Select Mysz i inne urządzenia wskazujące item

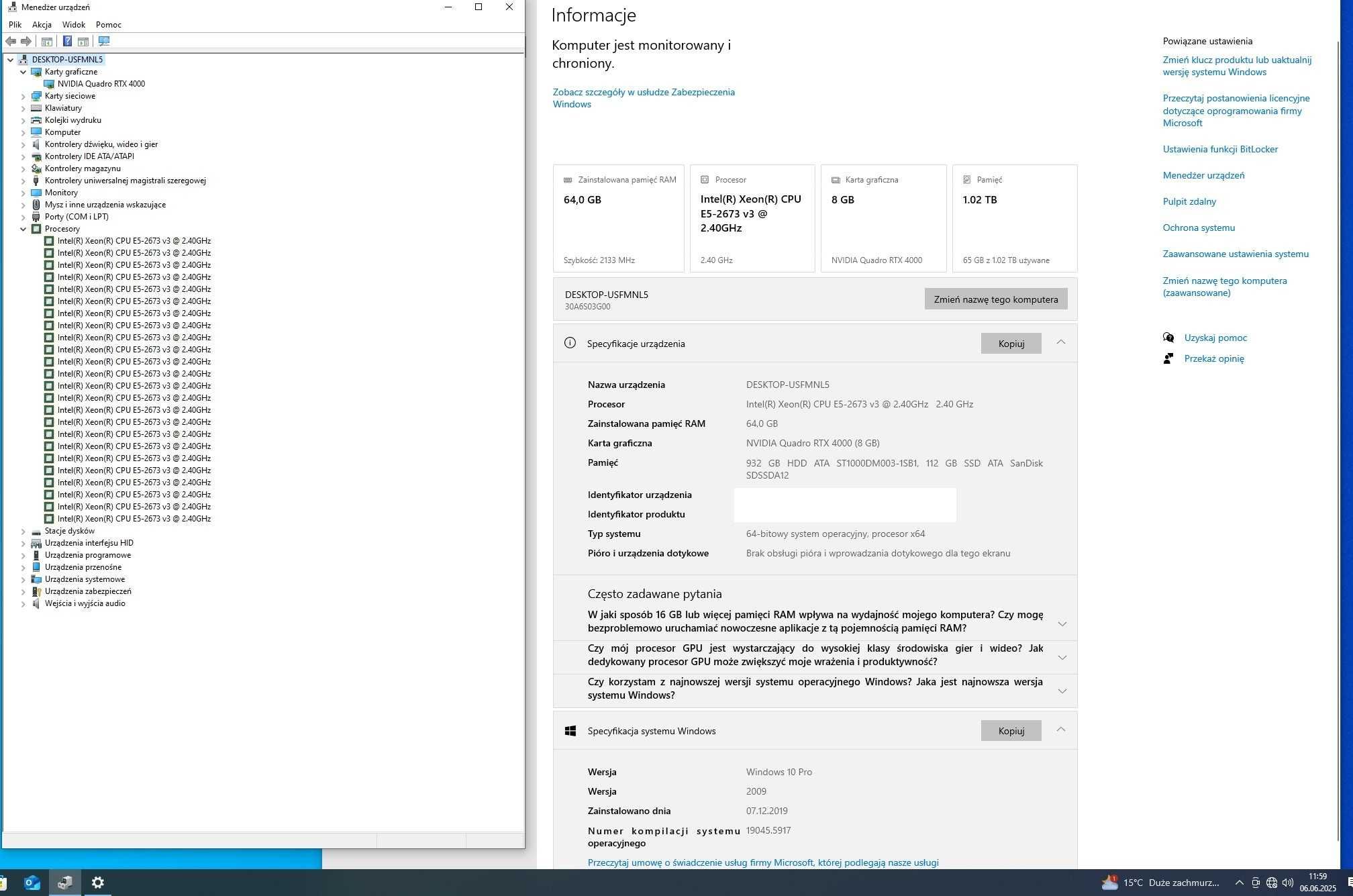tap(105, 205)
